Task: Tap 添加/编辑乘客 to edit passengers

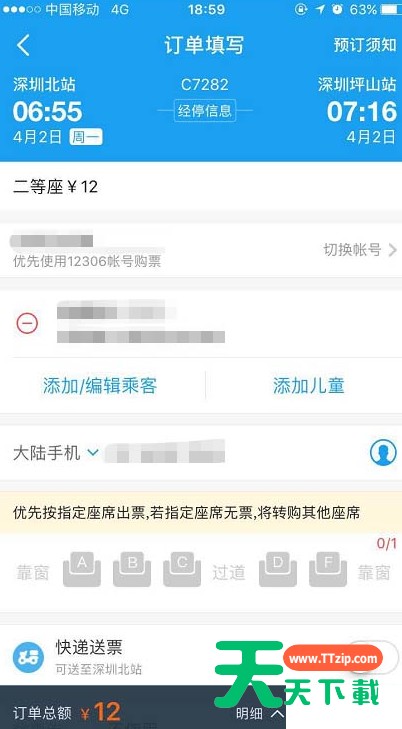Action: pos(100,385)
